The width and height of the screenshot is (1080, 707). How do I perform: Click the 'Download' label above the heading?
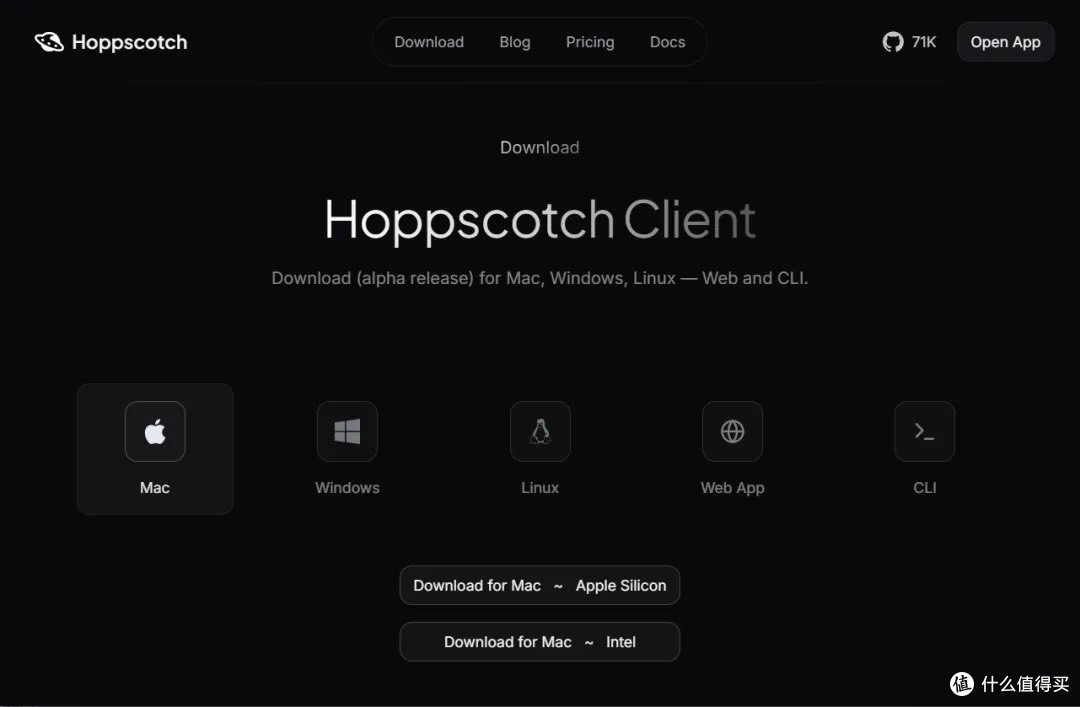tap(539, 147)
